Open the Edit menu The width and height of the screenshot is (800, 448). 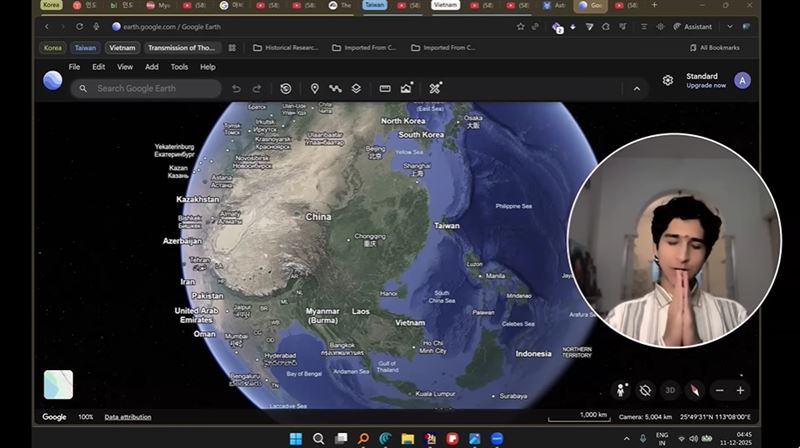click(98, 67)
